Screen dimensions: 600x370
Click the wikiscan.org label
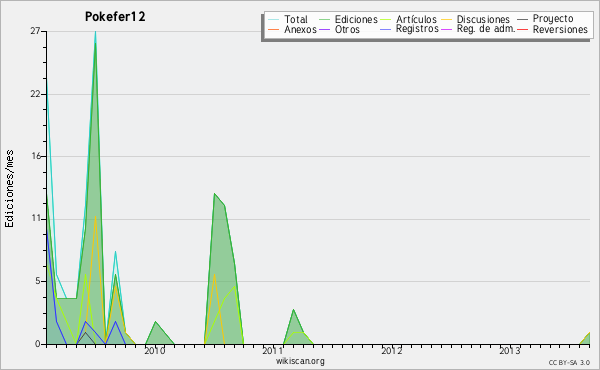[300, 361]
